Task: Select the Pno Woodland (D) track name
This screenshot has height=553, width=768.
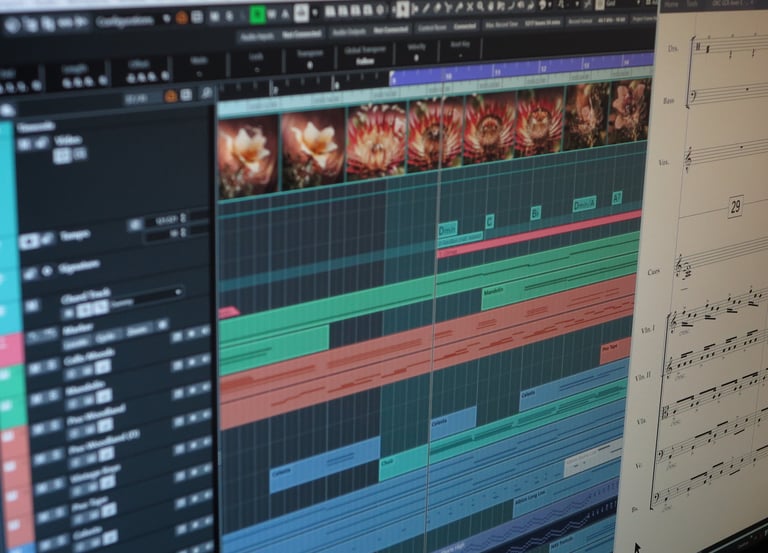Action: click(104, 441)
